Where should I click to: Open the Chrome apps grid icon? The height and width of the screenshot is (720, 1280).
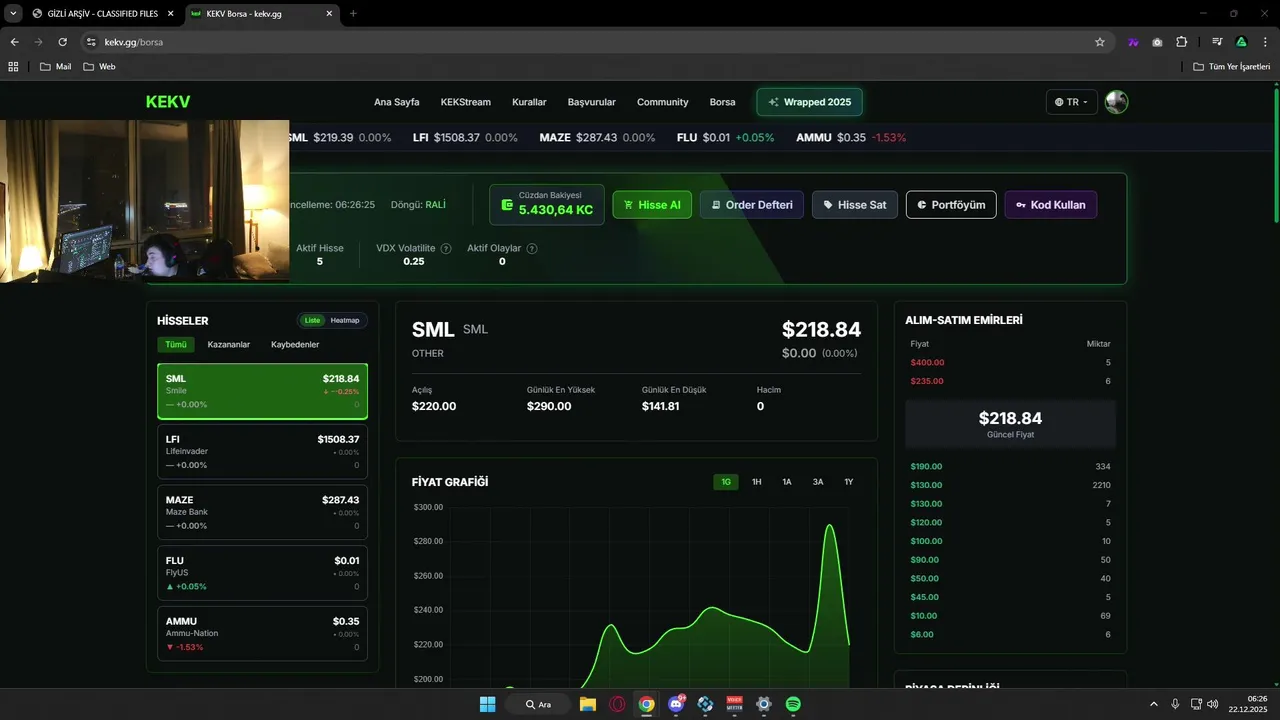pyautogui.click(x=13, y=66)
